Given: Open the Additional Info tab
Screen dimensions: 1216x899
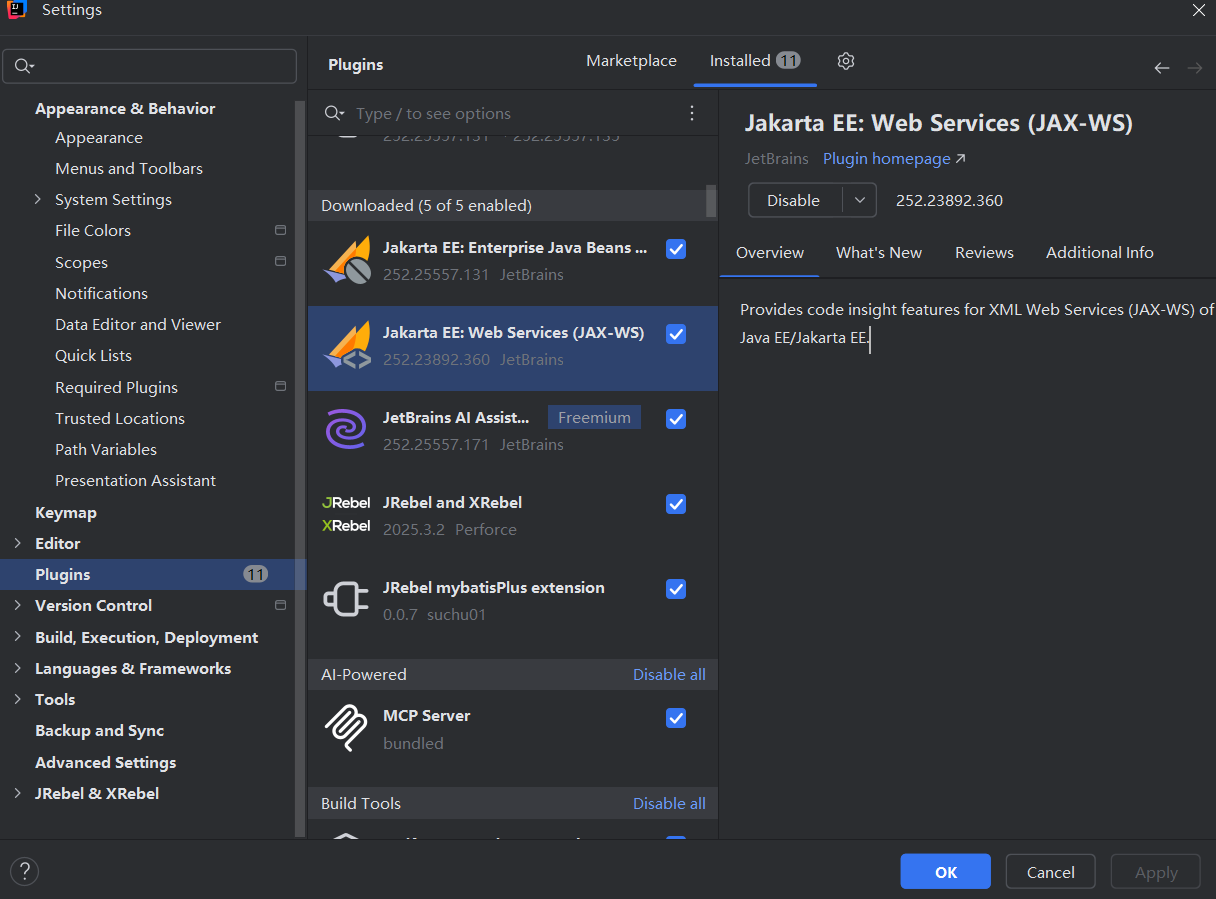Looking at the screenshot, I should pos(1100,253).
